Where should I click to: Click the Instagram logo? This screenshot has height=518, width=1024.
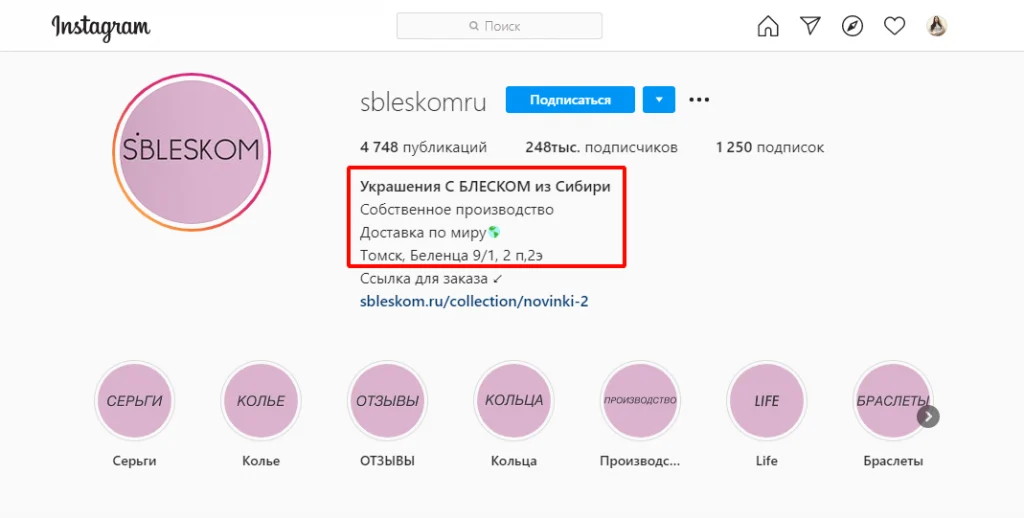pyautogui.click(x=101, y=27)
